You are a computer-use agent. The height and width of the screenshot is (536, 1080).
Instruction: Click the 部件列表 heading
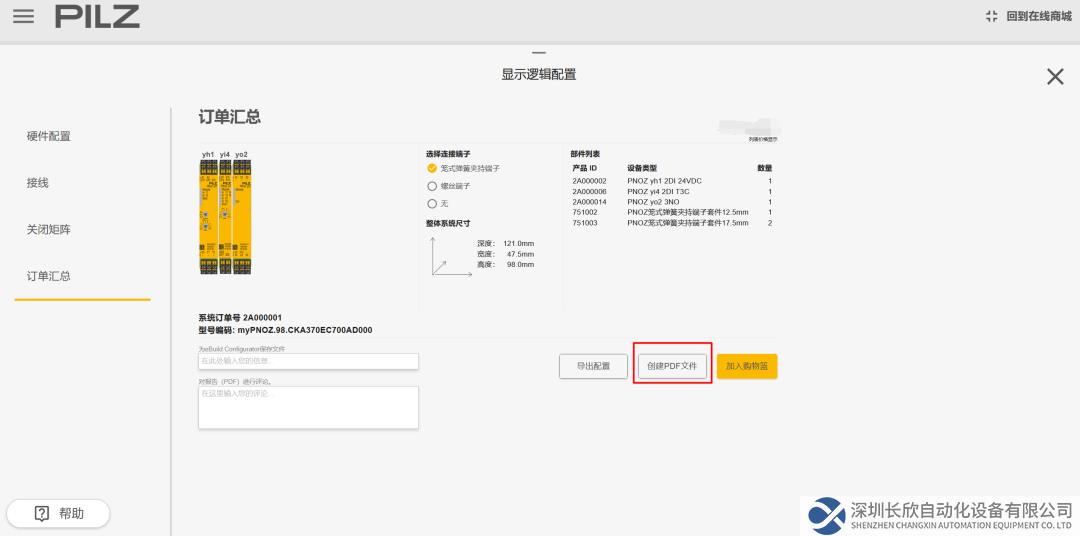[x=585, y=154]
